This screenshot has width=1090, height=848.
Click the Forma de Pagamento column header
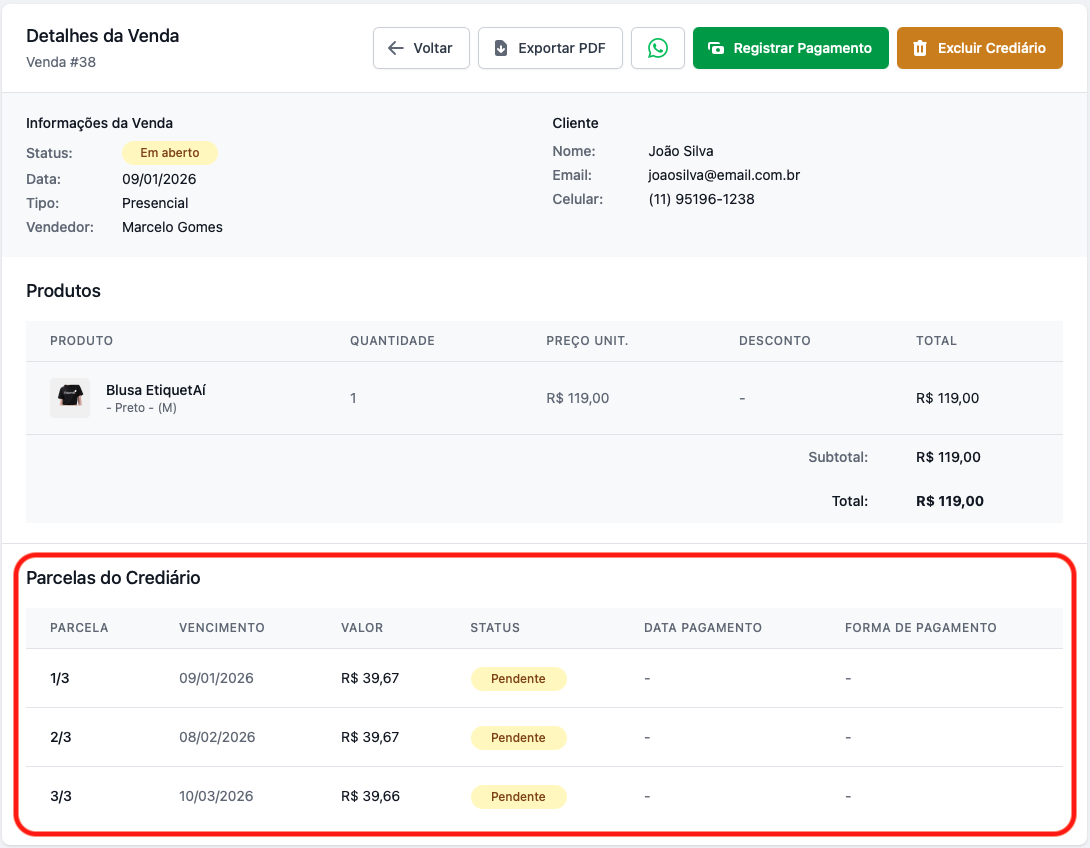tap(920, 628)
